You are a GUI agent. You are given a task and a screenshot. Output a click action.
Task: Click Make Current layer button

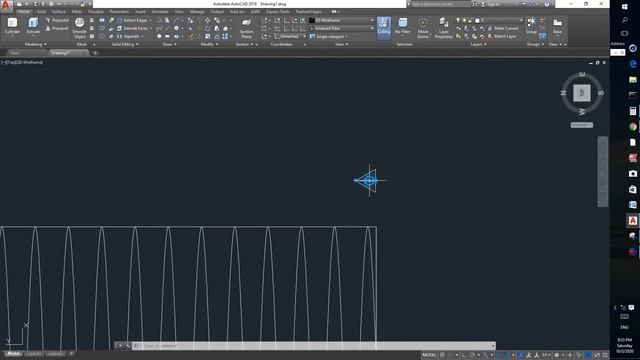click(503, 28)
